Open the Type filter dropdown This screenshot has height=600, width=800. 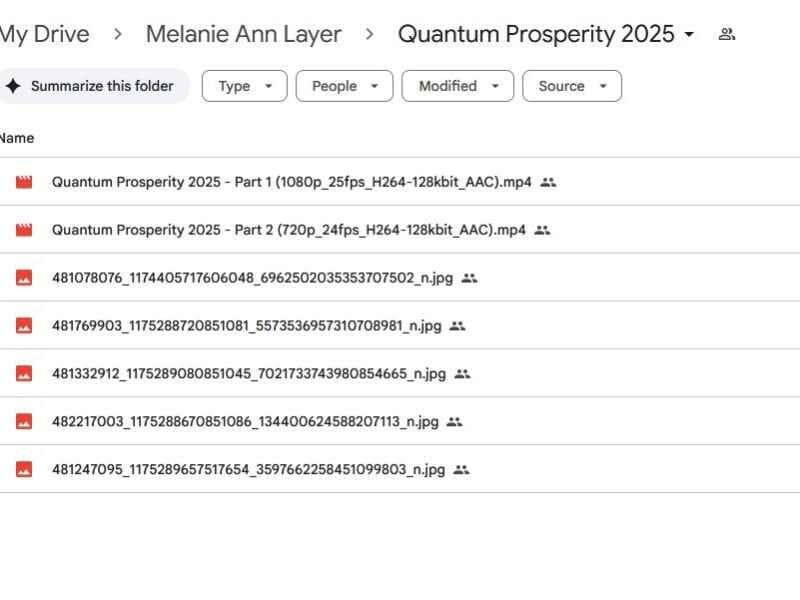244,86
